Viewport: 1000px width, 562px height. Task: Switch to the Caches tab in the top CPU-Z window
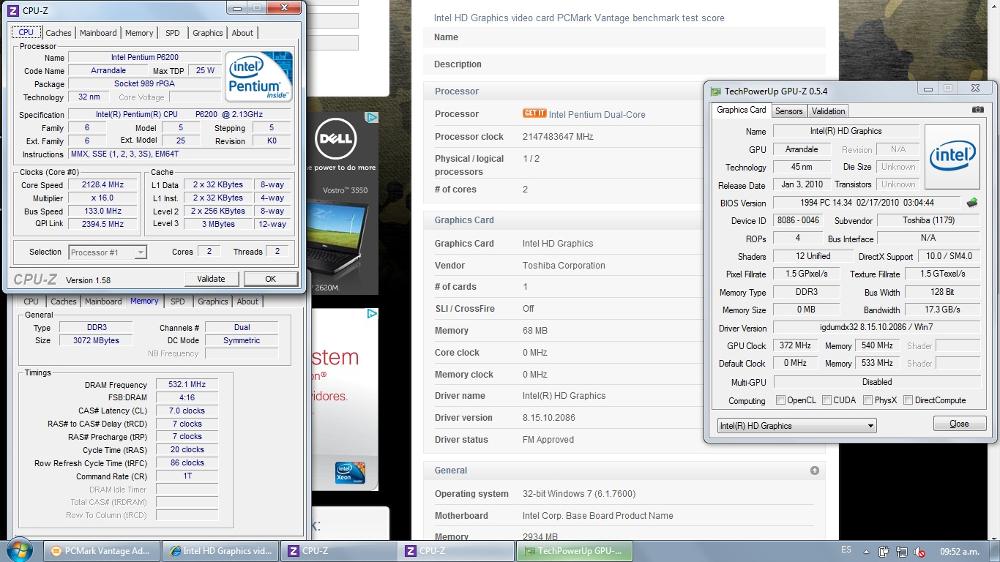tap(59, 33)
